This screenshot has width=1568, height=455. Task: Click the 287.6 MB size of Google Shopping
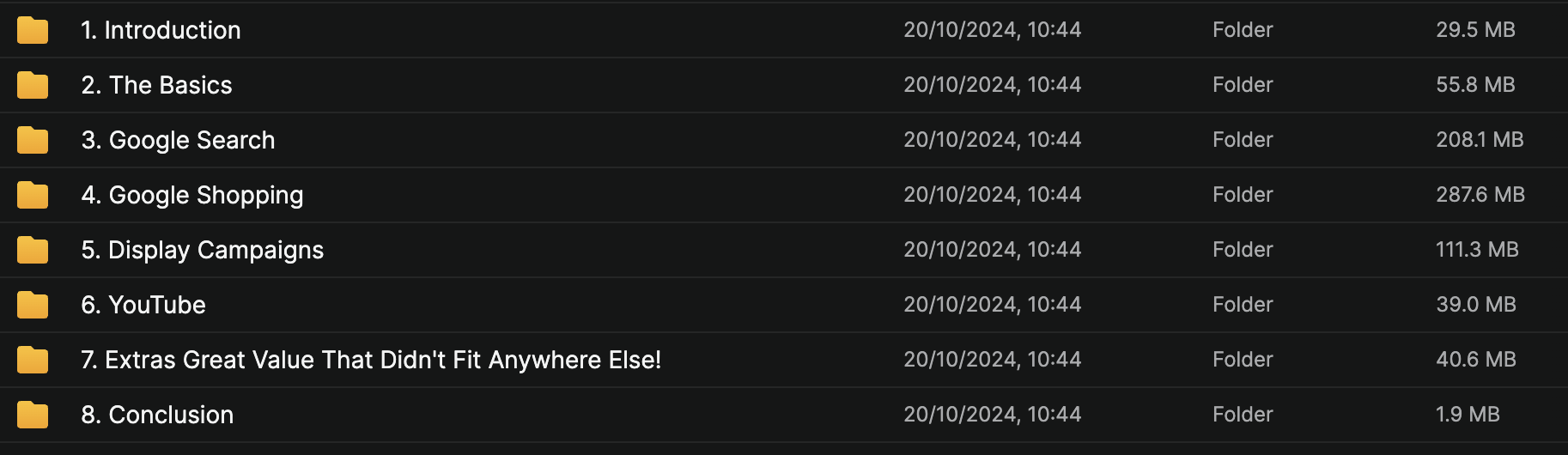(1480, 195)
